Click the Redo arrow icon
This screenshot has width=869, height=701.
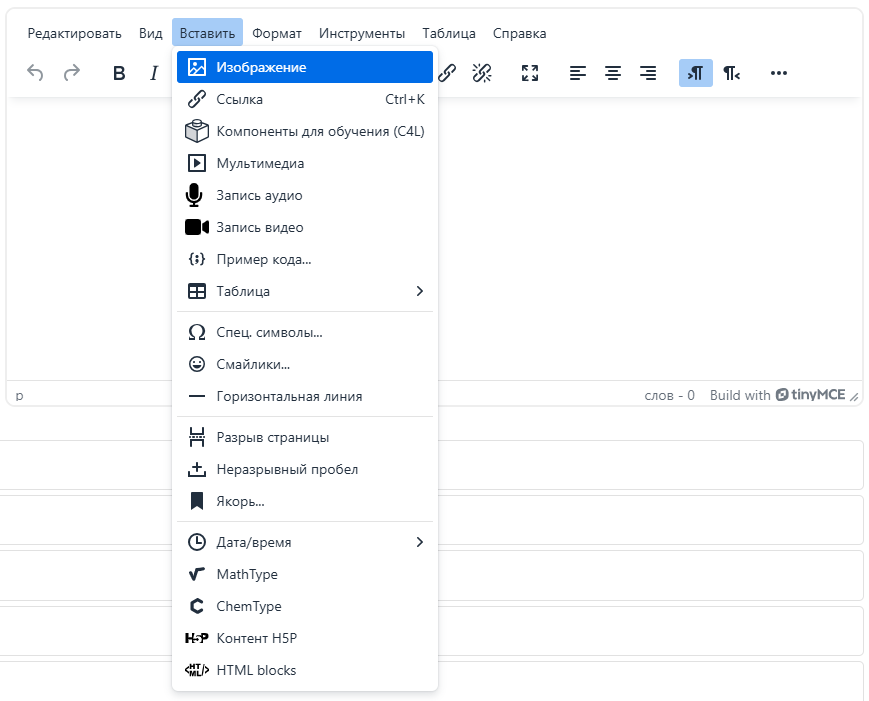click(71, 73)
